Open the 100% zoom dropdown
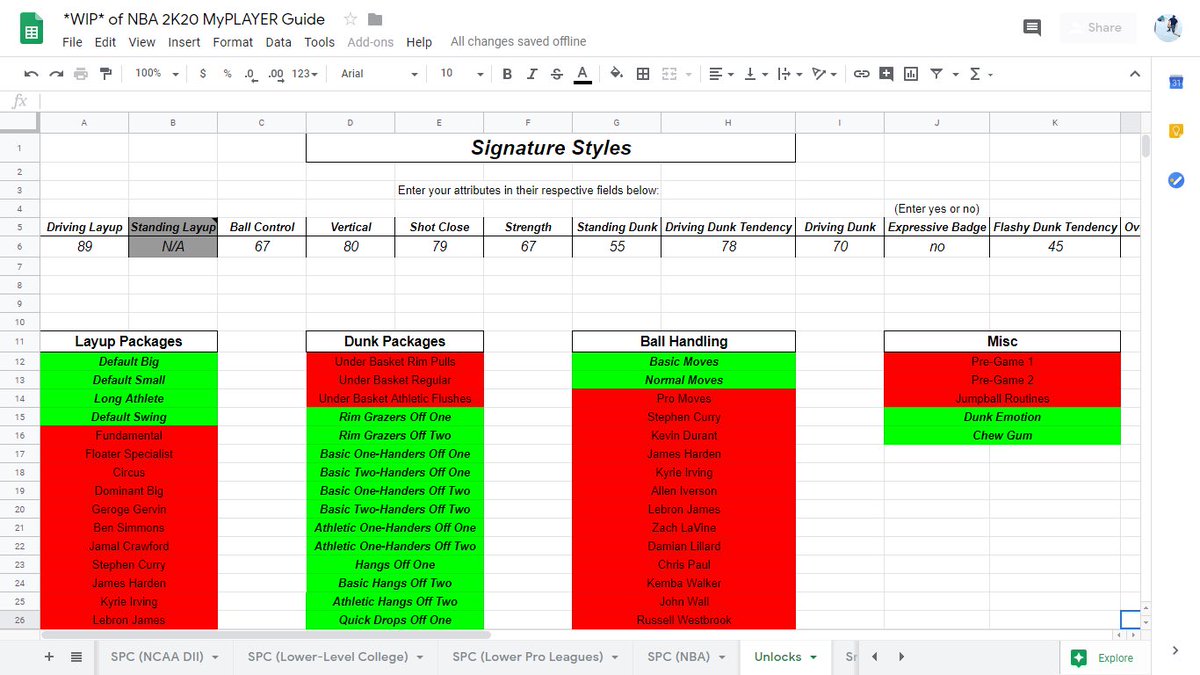This screenshot has height=675, width=1200. pos(157,74)
